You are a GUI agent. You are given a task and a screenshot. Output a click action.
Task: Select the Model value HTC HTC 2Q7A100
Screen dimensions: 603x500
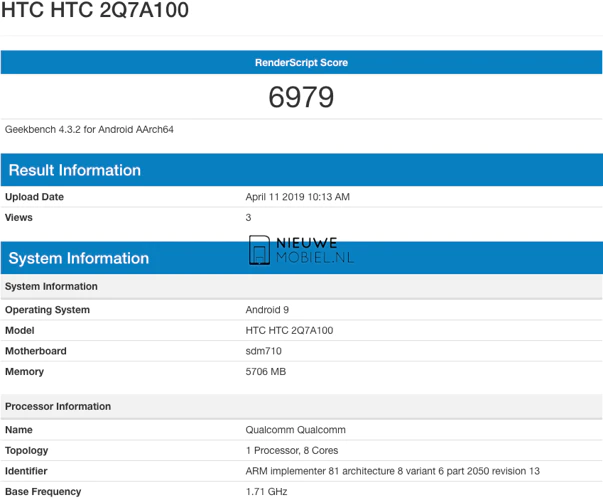point(289,331)
